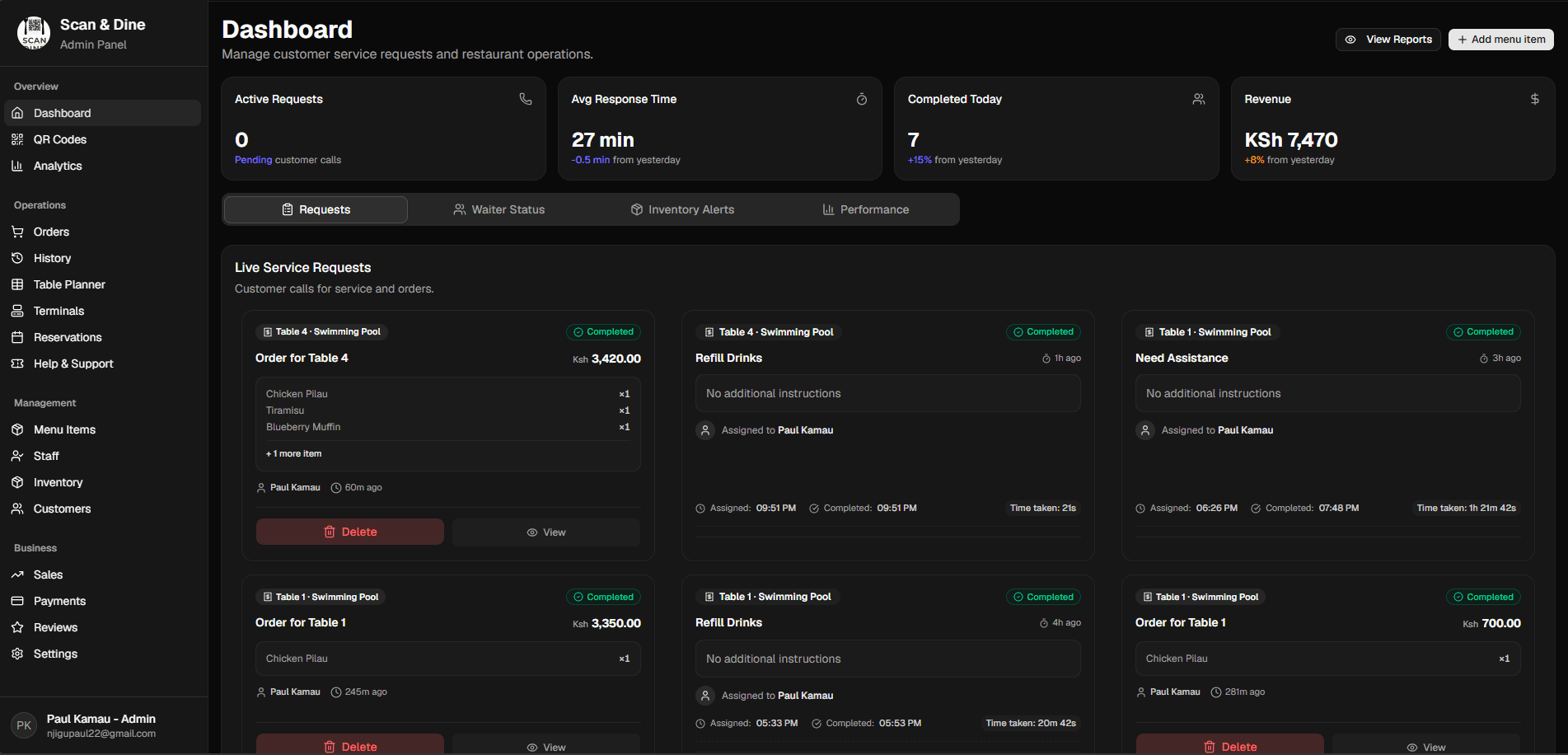Click the PK avatar in the sidebar footer
The image size is (1568, 755).
click(24, 725)
